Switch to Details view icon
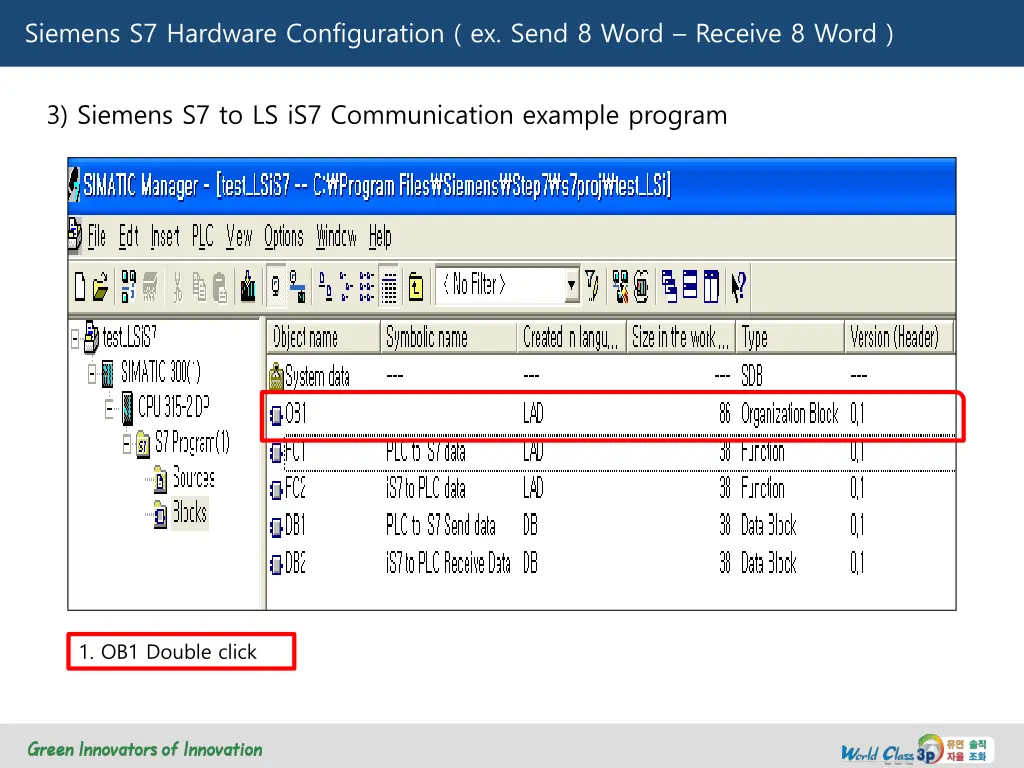 (389, 287)
